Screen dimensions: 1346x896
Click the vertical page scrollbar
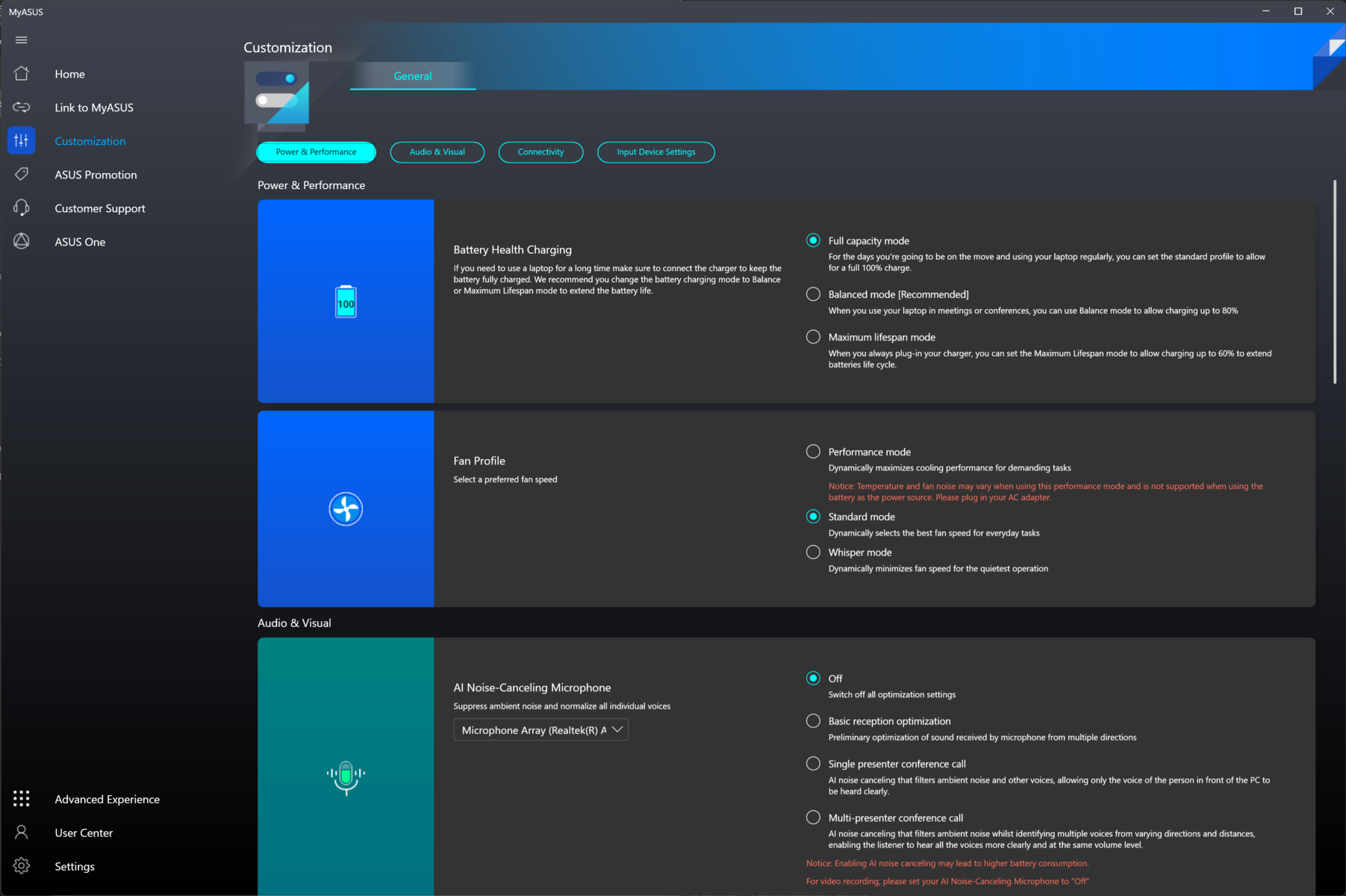pos(1335,282)
